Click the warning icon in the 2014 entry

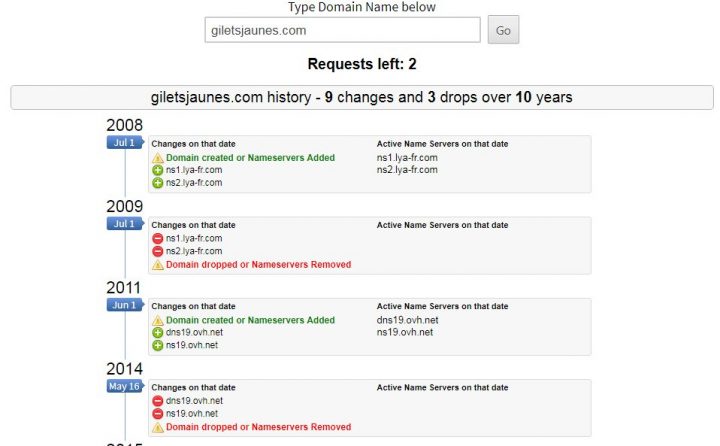(x=158, y=427)
